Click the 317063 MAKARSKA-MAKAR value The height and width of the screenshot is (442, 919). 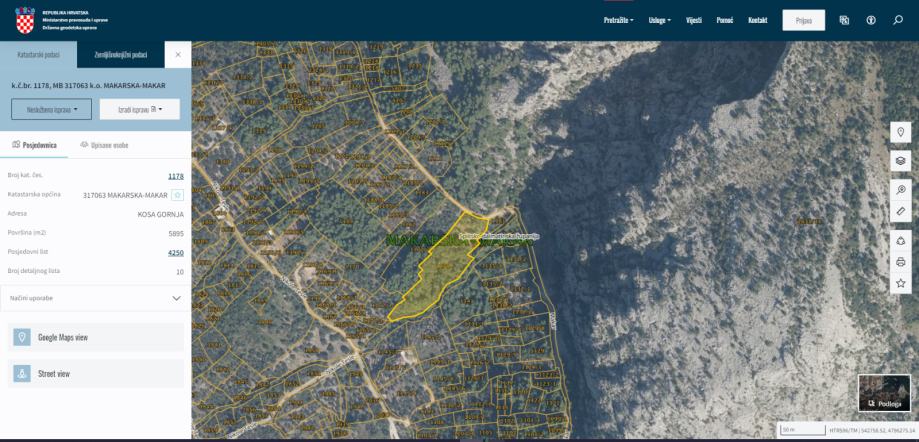[125, 195]
